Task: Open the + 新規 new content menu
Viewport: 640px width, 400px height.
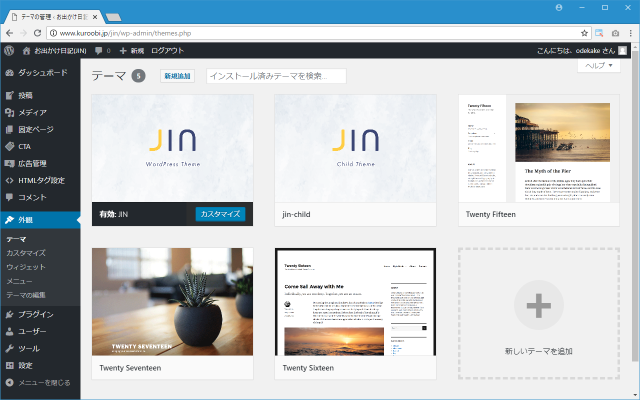Action: pos(131,50)
